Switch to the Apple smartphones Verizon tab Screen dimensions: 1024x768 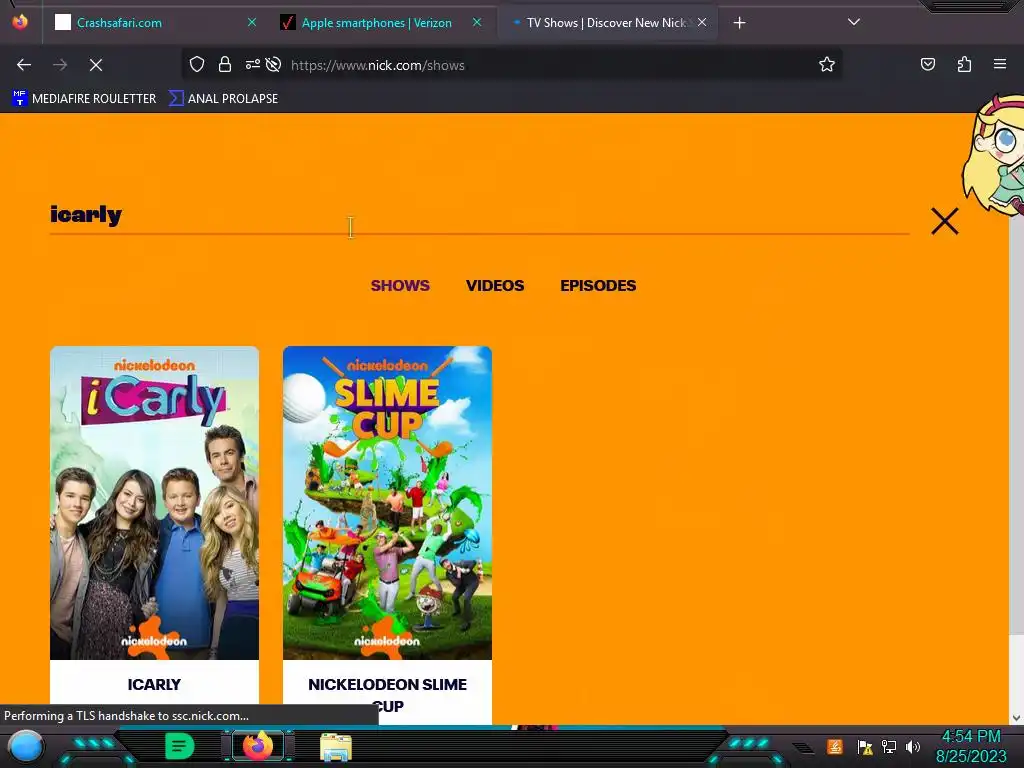380,23
